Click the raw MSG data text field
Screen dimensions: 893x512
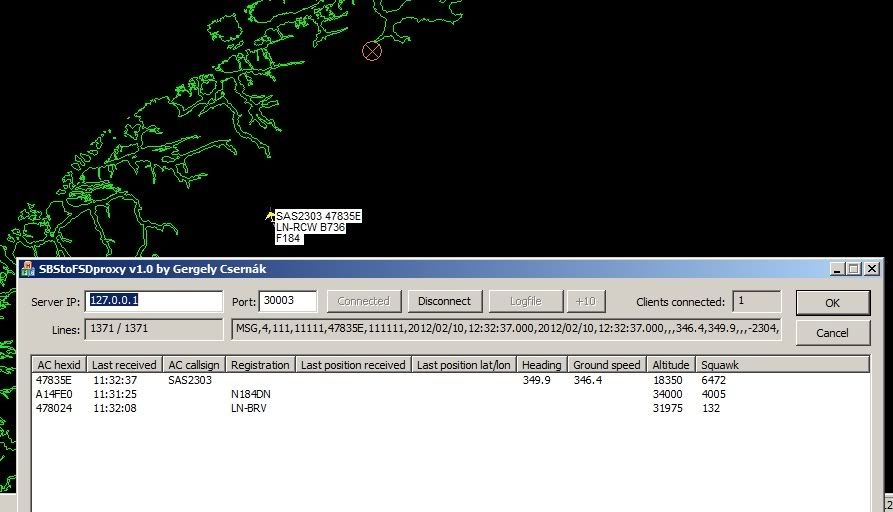pyautogui.click(x=506, y=330)
